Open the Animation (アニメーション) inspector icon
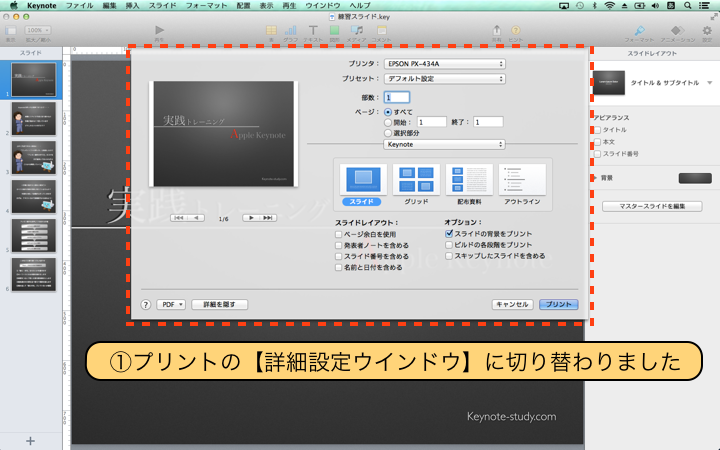The height and width of the screenshot is (450, 720). coord(677,30)
